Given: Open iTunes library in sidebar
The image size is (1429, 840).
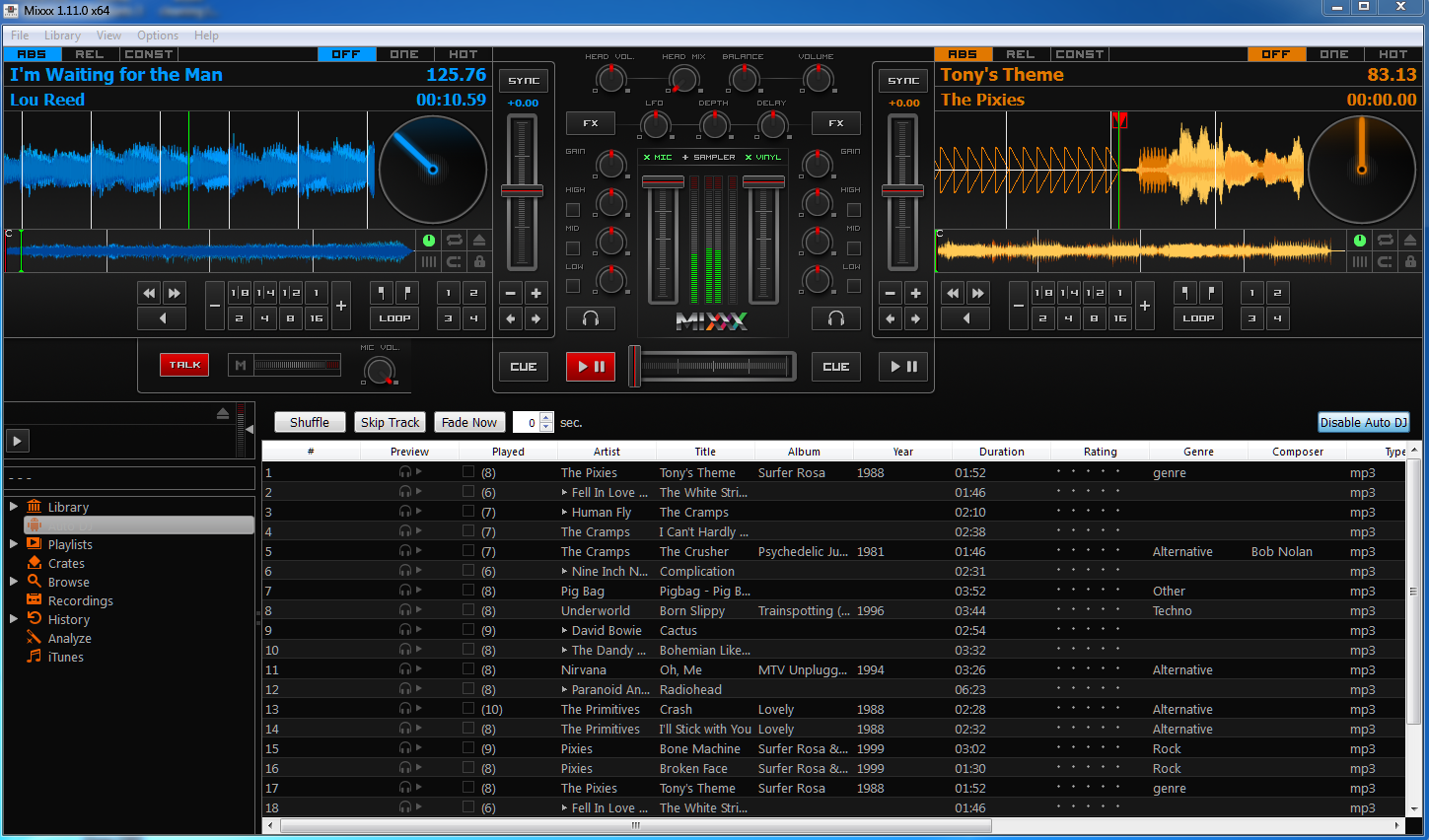Looking at the screenshot, I should 65,657.
